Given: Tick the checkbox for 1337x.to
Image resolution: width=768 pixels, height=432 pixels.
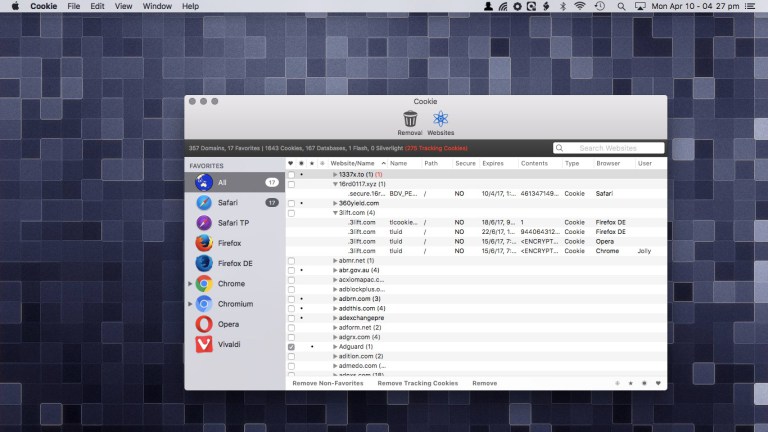Looking at the screenshot, I should [291, 175].
